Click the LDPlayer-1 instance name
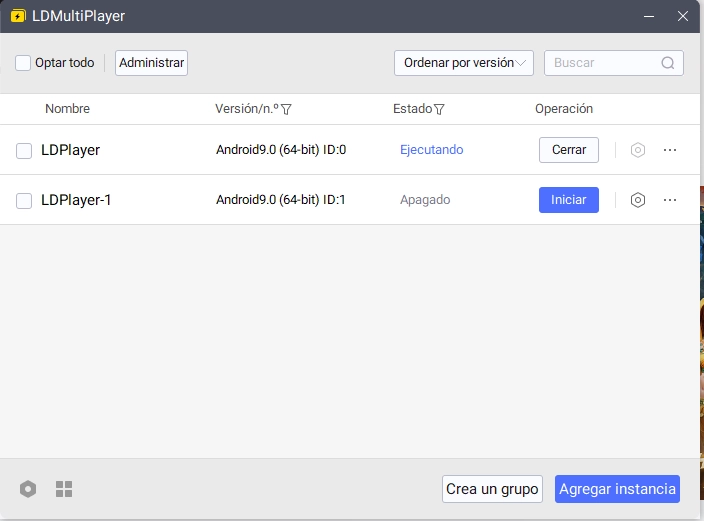The image size is (704, 521). tap(76, 200)
